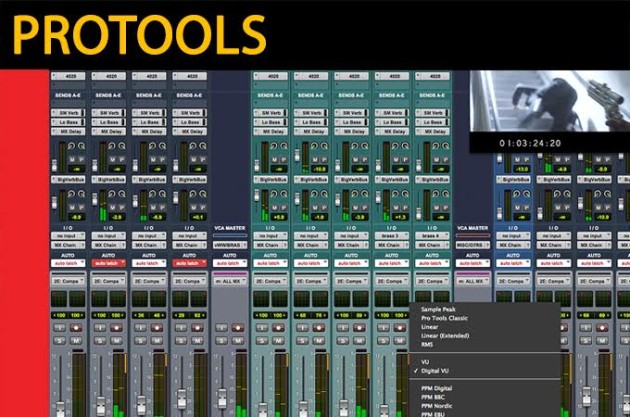Record-arm the leftmost channel strip
This screenshot has width=630, height=417.
[76, 328]
